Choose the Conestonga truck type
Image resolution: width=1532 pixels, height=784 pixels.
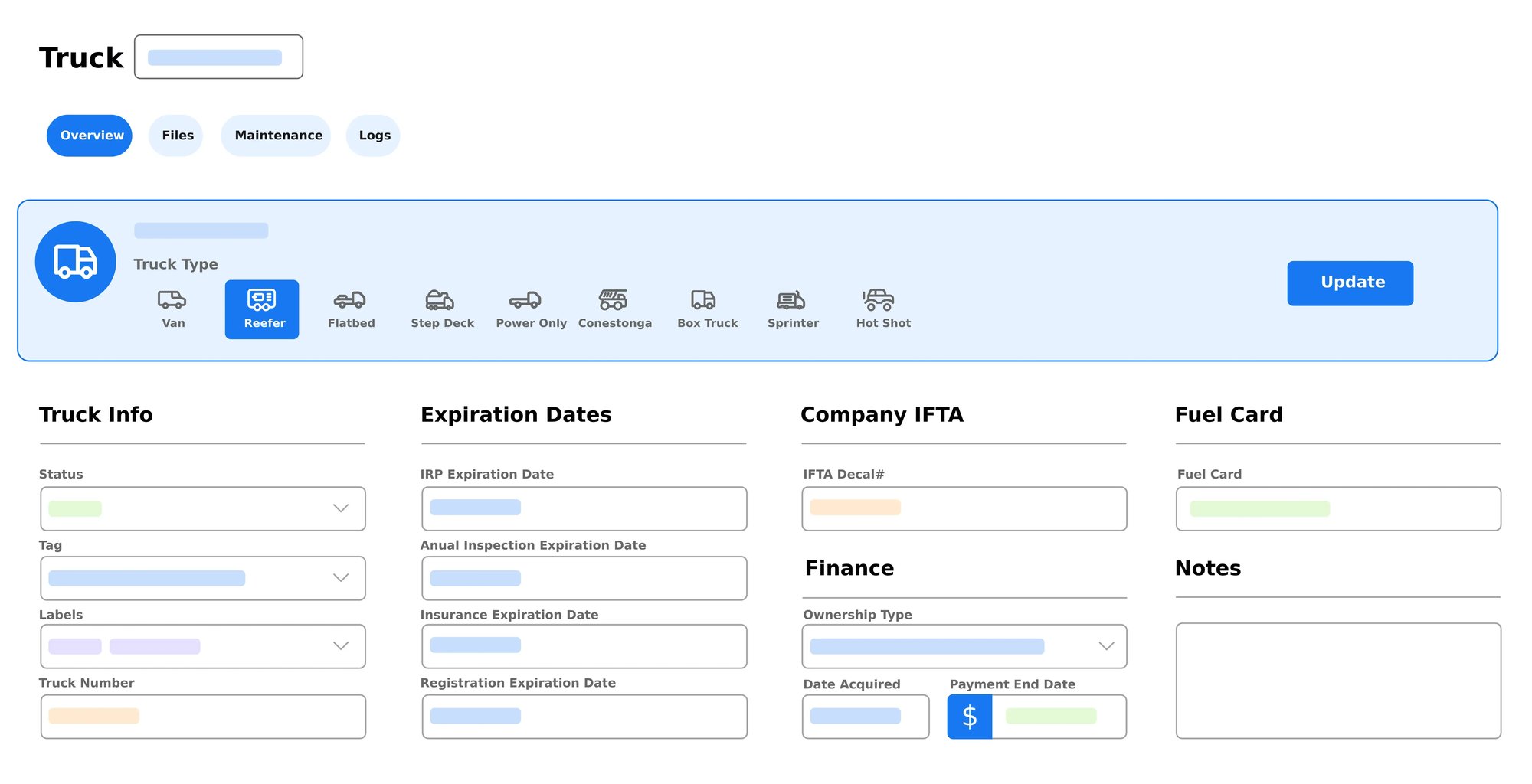[x=614, y=309]
